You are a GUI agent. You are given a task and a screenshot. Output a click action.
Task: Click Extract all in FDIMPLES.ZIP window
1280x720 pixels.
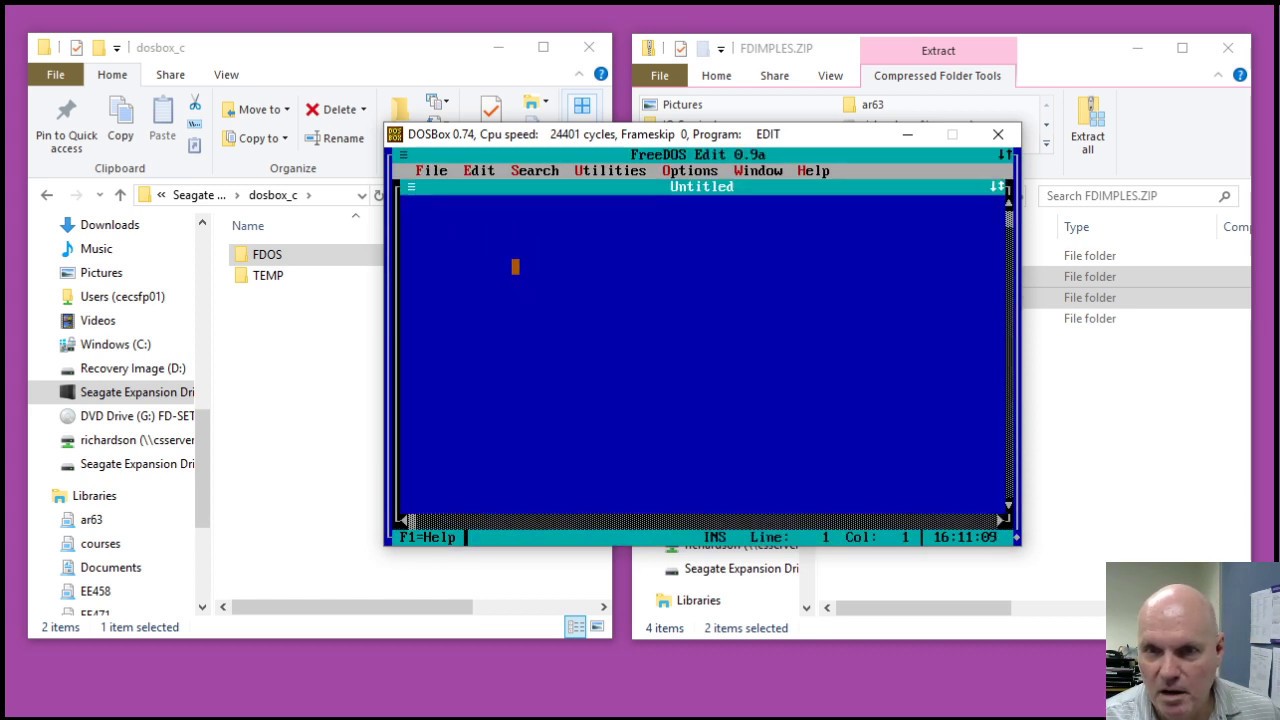[x=1088, y=126]
